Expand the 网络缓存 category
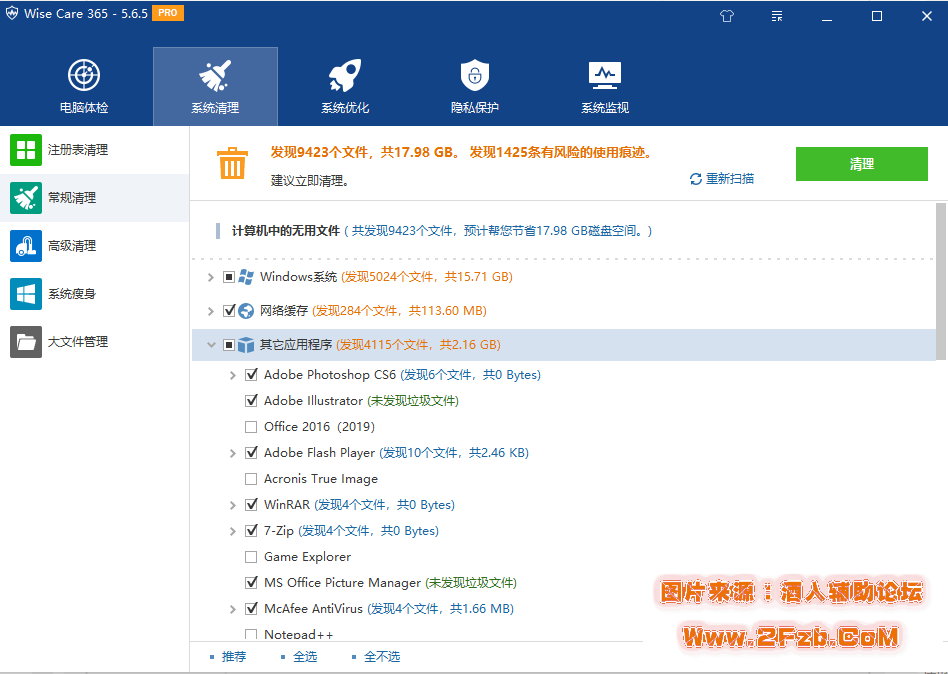Image resolution: width=948 pixels, height=674 pixels. coord(210,311)
